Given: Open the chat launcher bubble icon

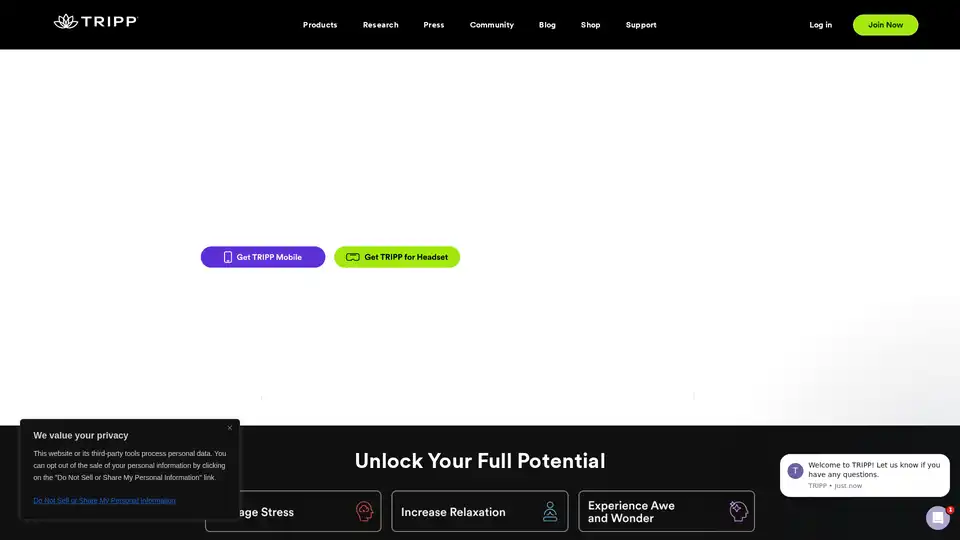Looking at the screenshot, I should (x=937, y=517).
